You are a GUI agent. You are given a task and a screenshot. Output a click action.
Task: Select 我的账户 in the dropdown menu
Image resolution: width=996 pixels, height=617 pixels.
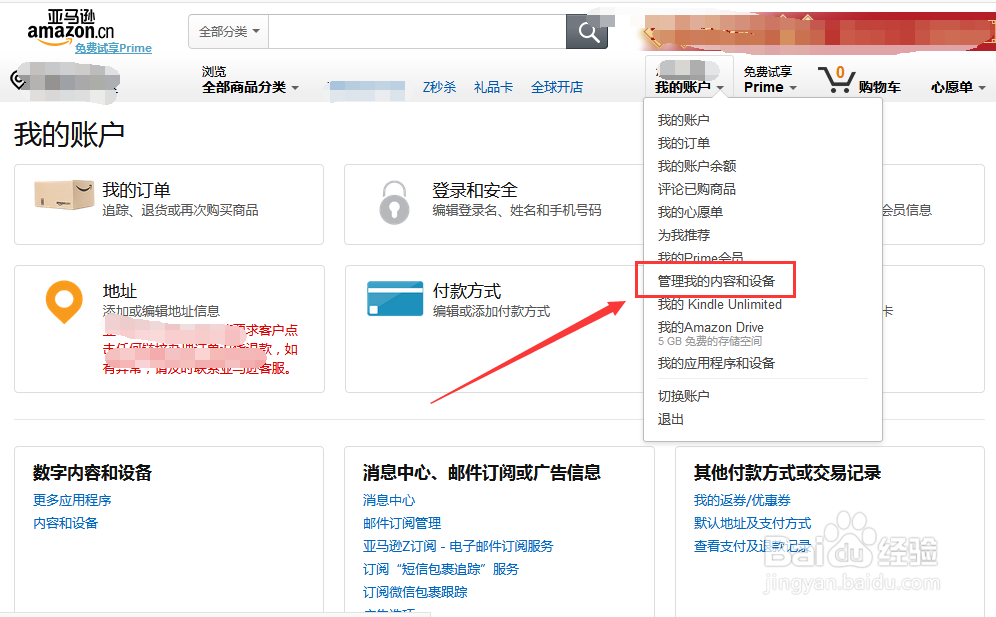(683, 120)
